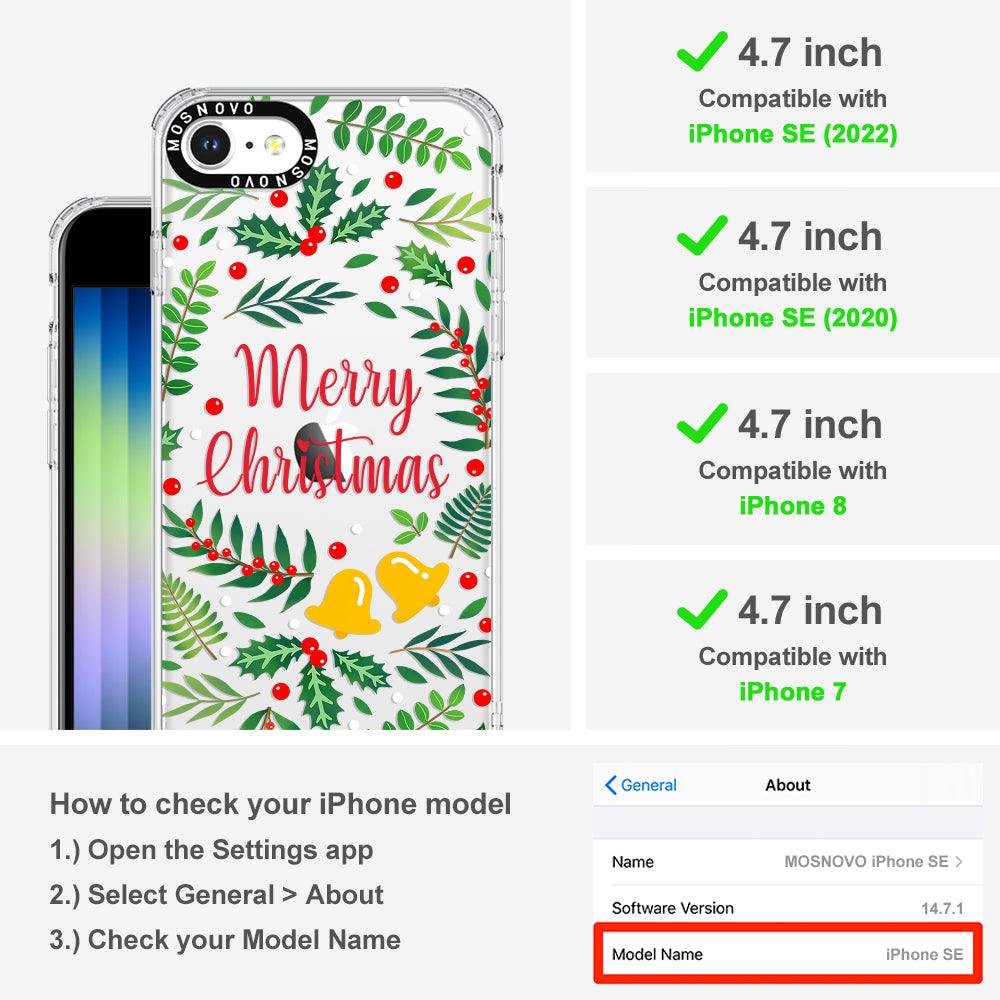The image size is (1000, 1000).
Task: Click the iPhone SE (2022) green text
Action: (793, 134)
